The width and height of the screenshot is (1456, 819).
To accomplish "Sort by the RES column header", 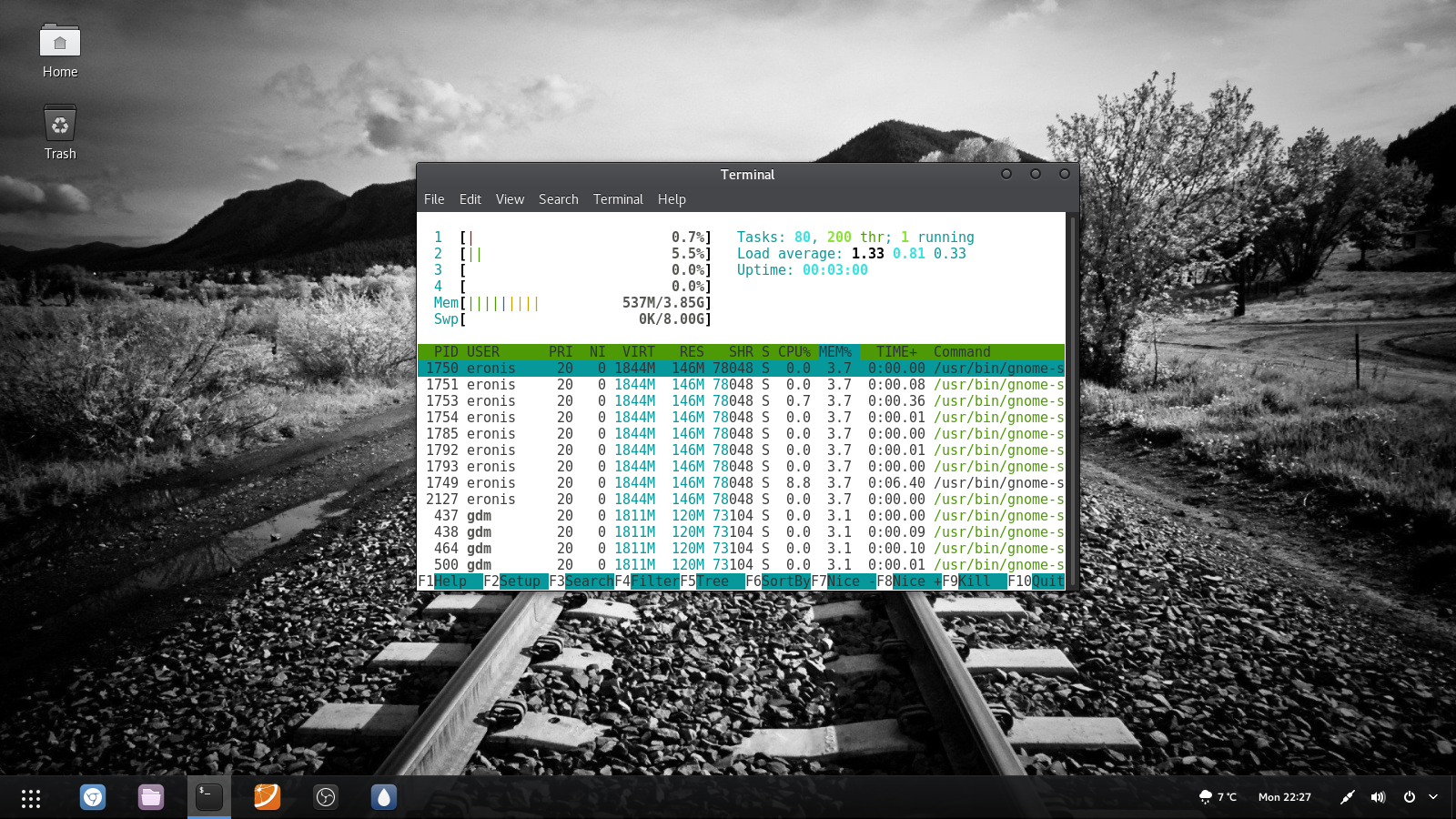I will pos(692,352).
